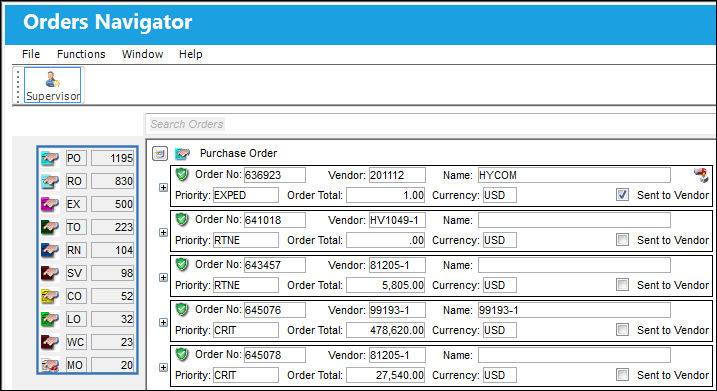The image size is (717, 391).
Task: Expand order 645078 details
Action: [x=163, y=367]
